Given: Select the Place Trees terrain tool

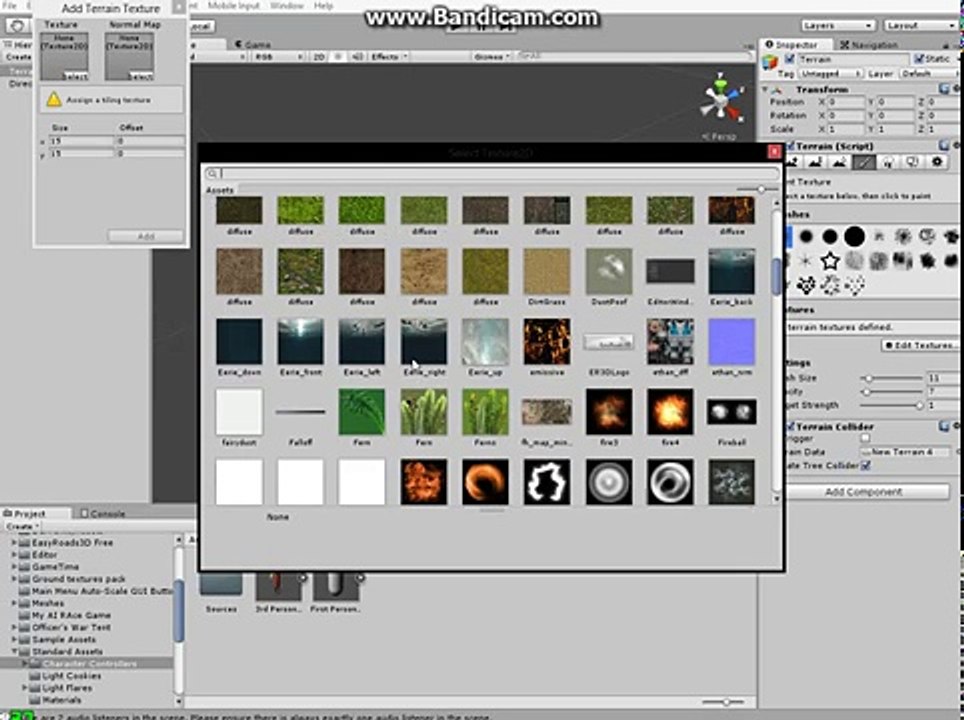Looking at the screenshot, I should (888, 162).
